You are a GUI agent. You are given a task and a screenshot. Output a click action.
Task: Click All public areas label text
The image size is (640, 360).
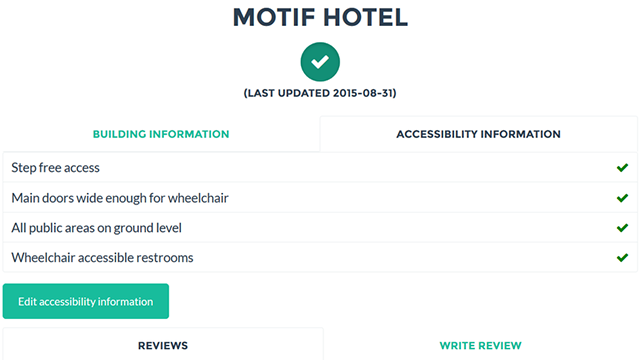(96, 228)
